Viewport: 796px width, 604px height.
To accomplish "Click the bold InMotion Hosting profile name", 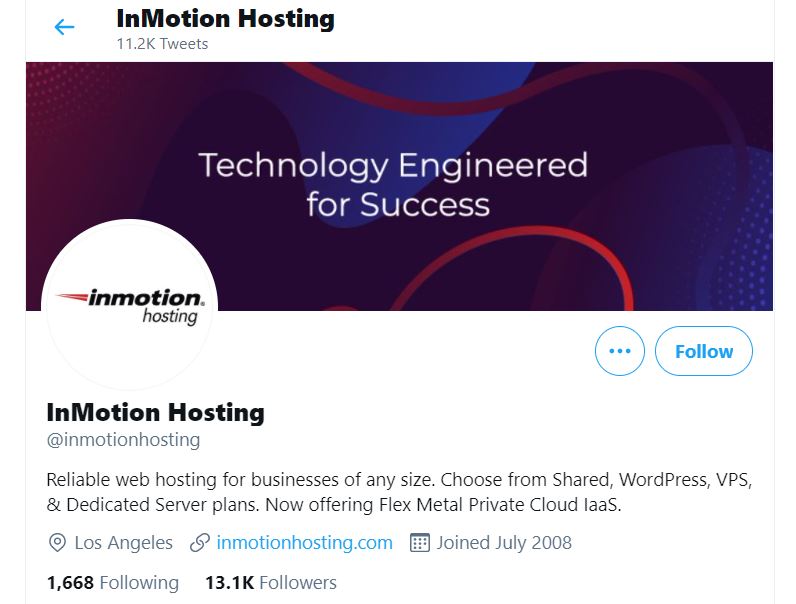I will 155,411.
